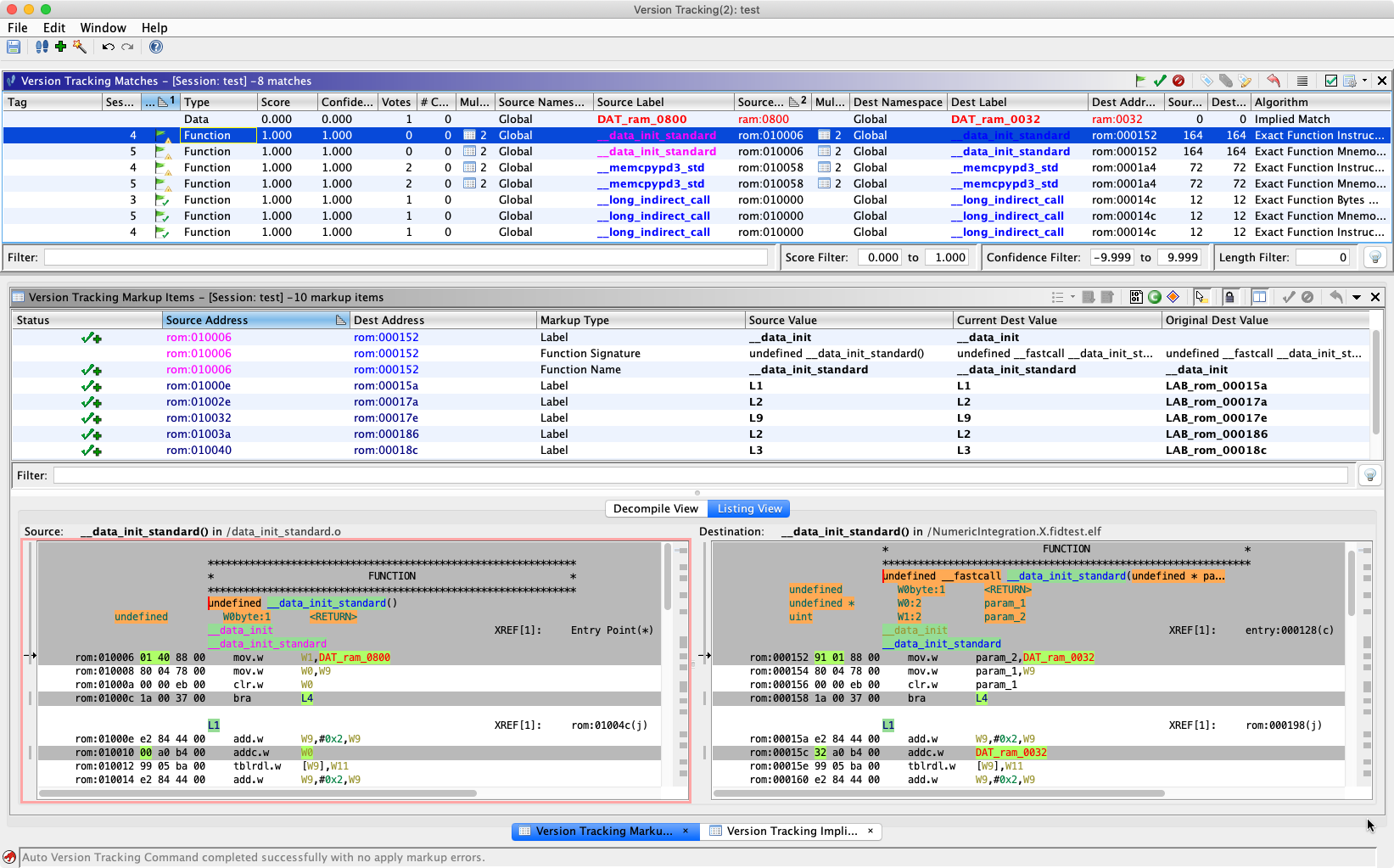Reject the selected match with the red block icon
1394x868 pixels.
(x=1179, y=81)
